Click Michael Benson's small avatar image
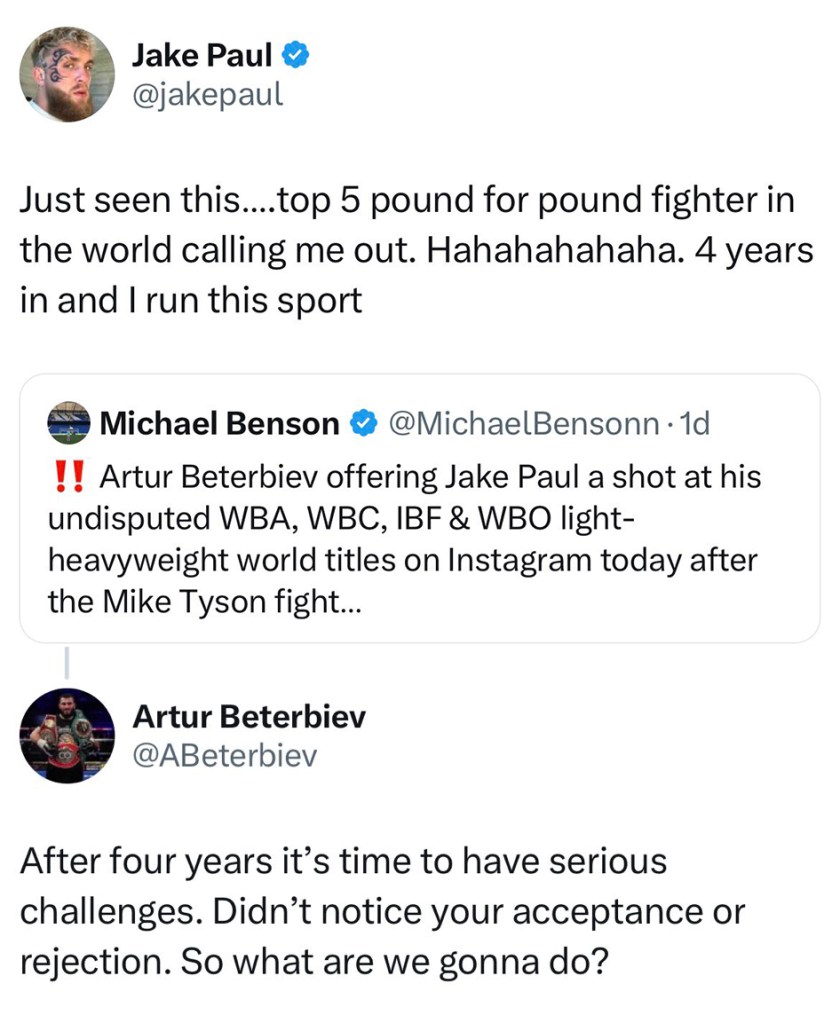This screenshot has width=840, height=1023. click(69, 424)
